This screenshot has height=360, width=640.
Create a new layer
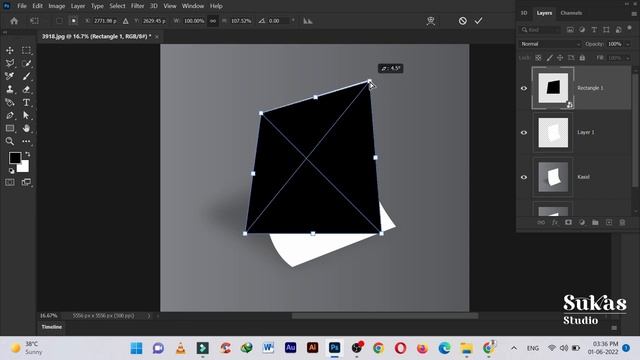609,222
